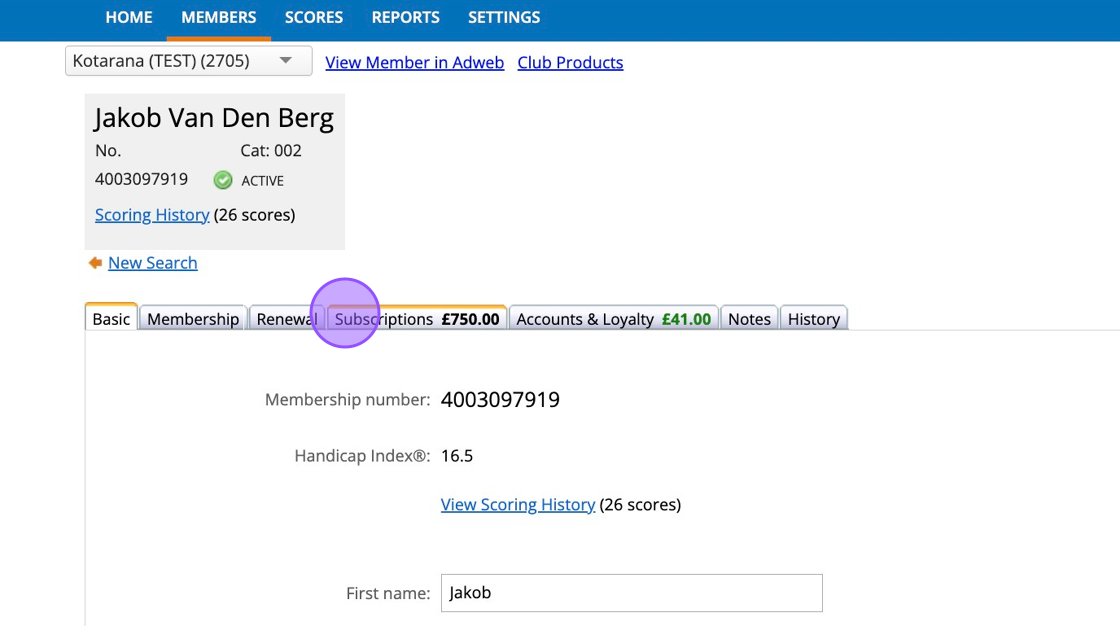
Task: Open the MEMBERS menu
Action: coord(219,18)
